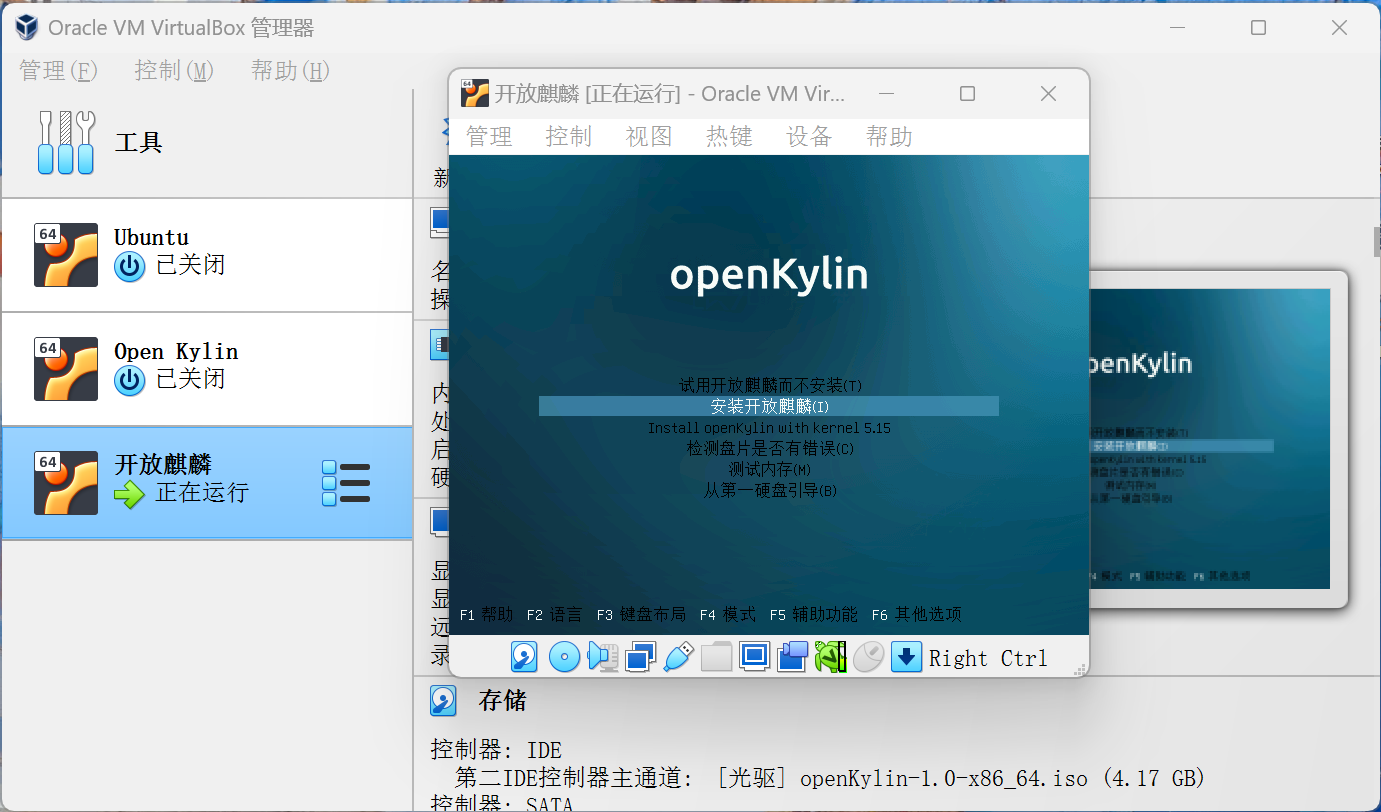
Task: Click the Ubuntu VM 64-bit OS icon
Action: 66,255
